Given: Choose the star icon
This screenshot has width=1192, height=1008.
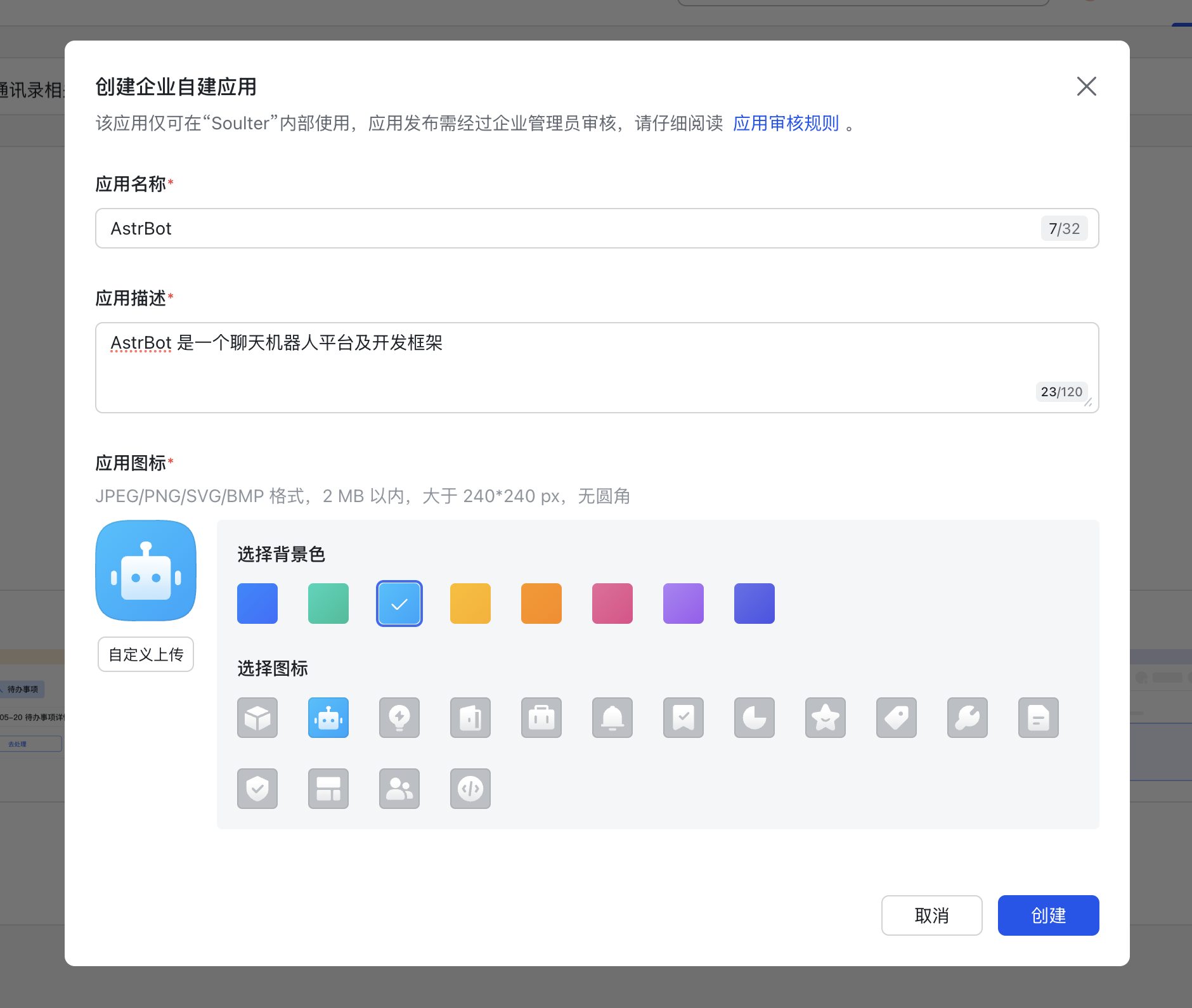Looking at the screenshot, I should (825, 718).
